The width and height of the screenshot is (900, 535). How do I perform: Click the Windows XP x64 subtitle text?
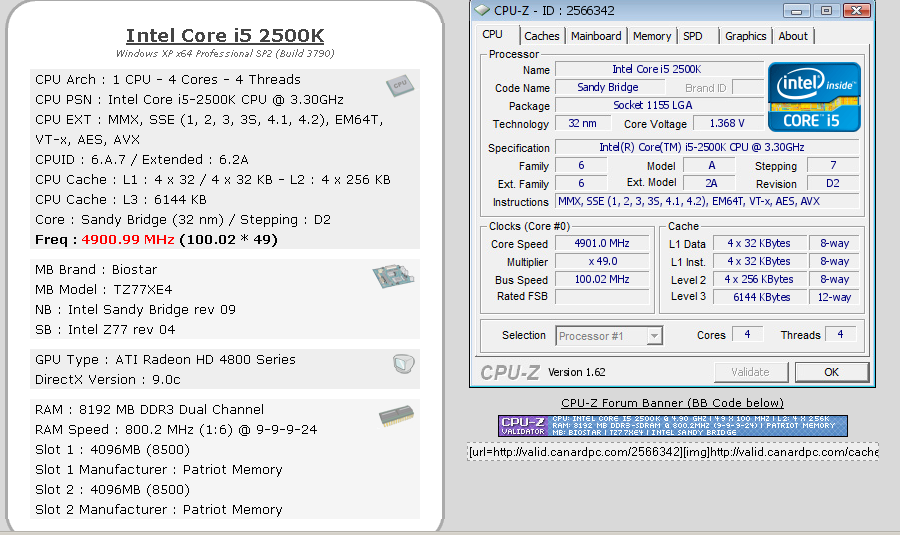click(x=225, y=53)
